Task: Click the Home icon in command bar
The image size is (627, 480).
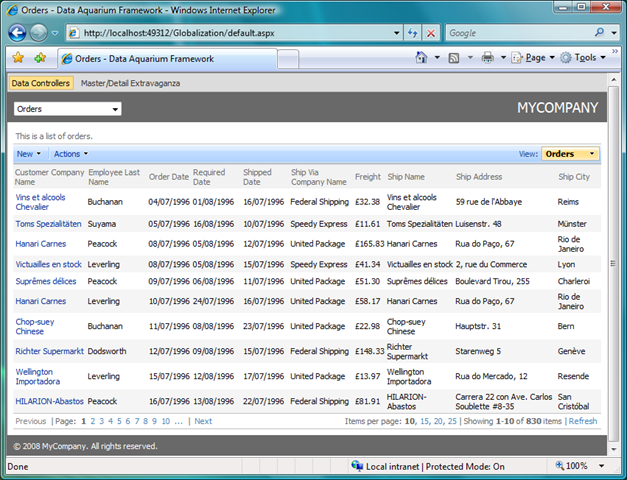Action: click(421, 58)
